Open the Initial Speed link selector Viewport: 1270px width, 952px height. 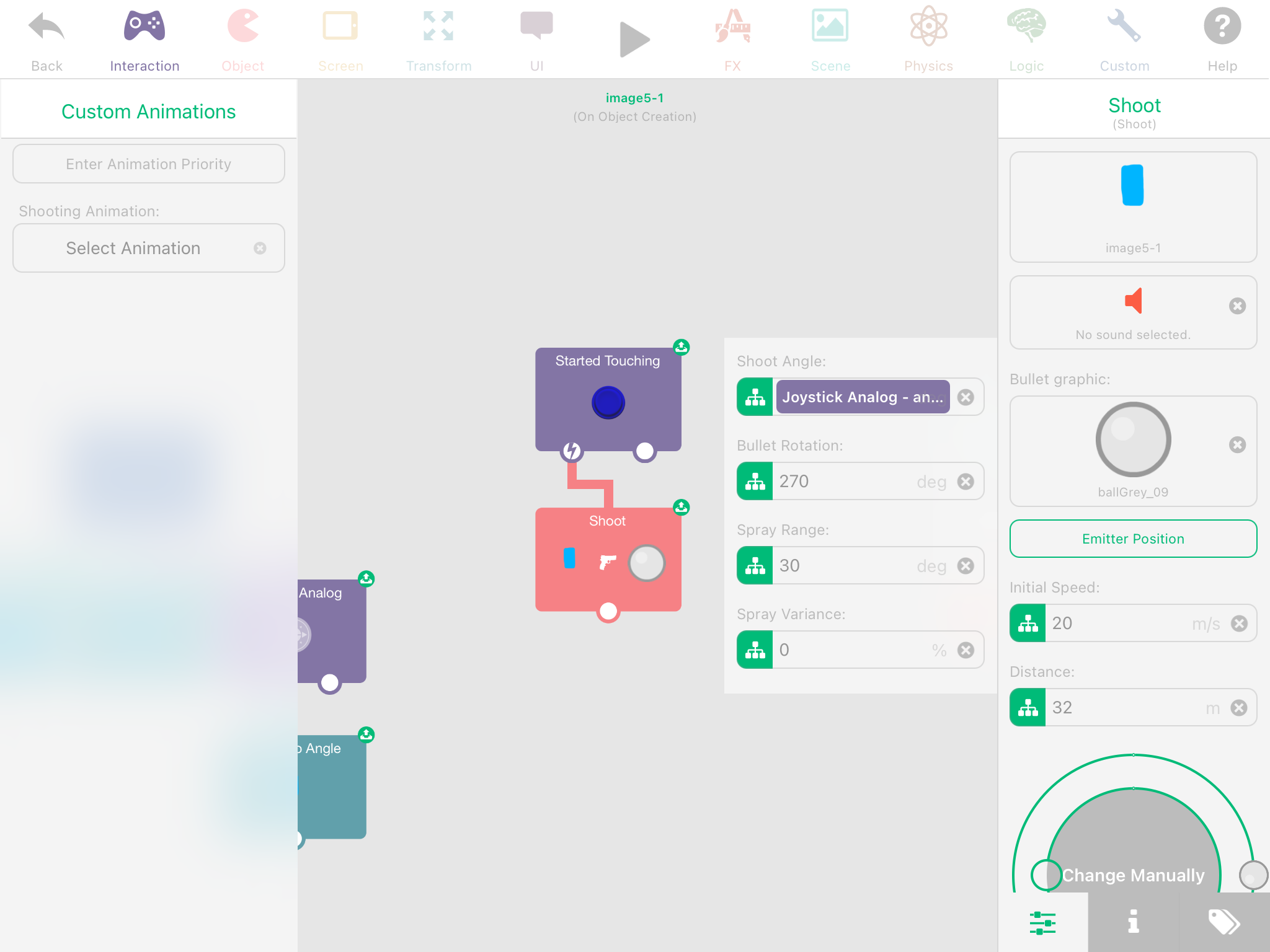click(x=1028, y=624)
